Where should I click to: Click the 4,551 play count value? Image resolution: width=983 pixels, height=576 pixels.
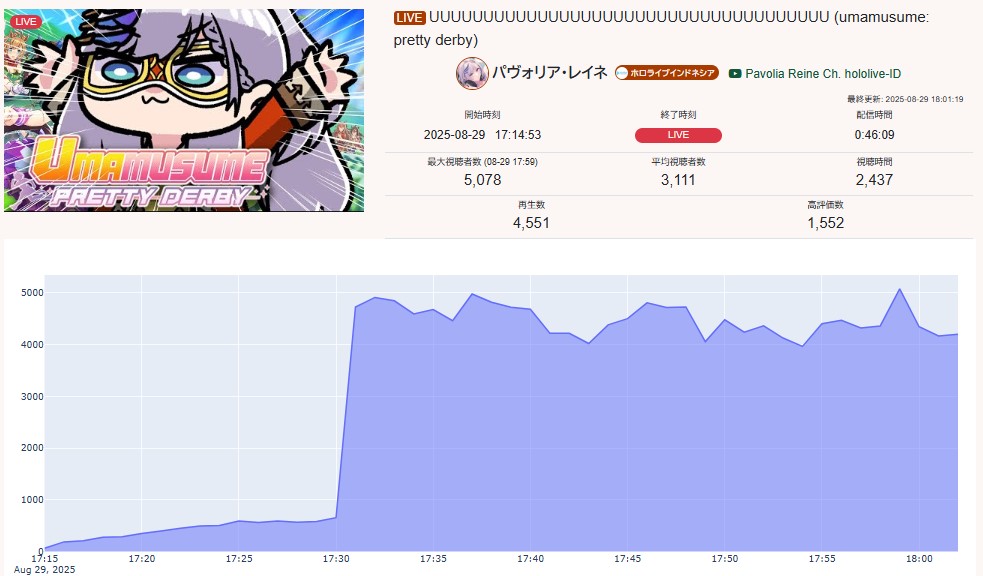[531, 223]
